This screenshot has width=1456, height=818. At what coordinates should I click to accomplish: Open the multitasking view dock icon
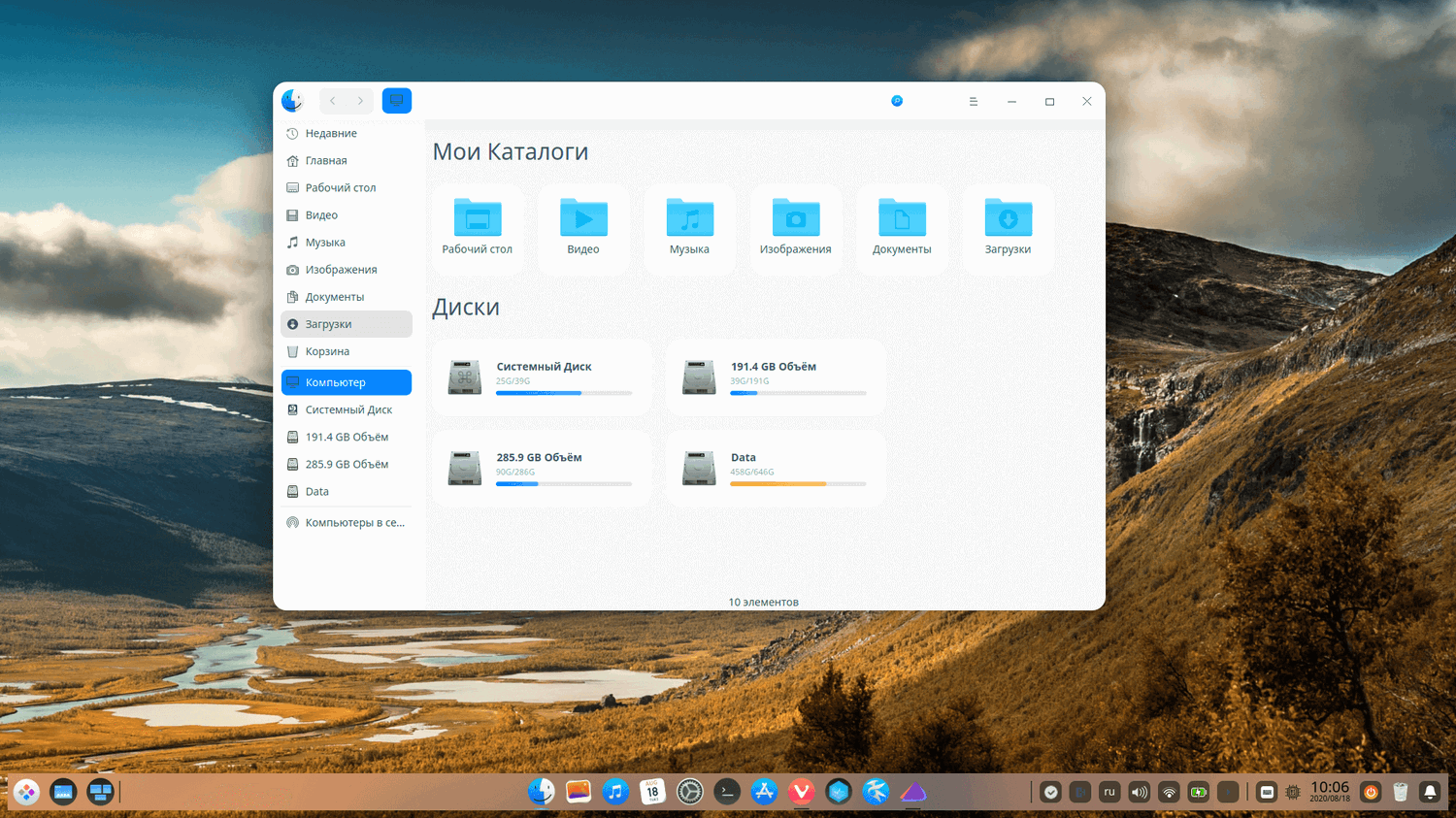[100, 793]
